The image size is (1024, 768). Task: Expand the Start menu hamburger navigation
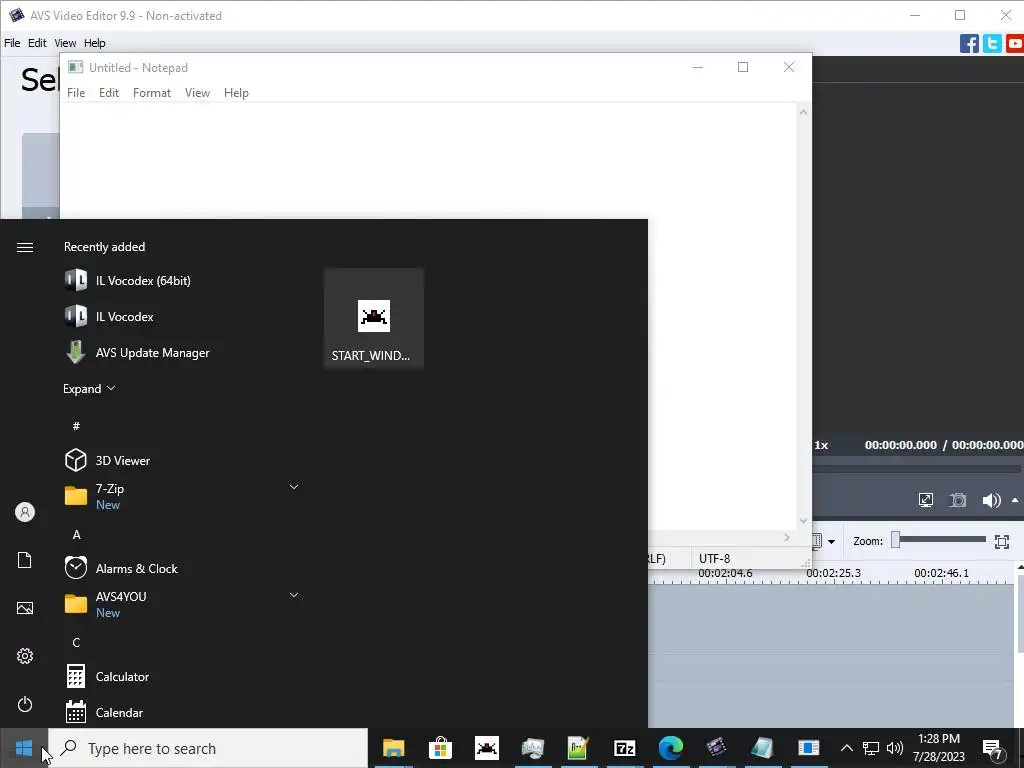[x=25, y=248]
